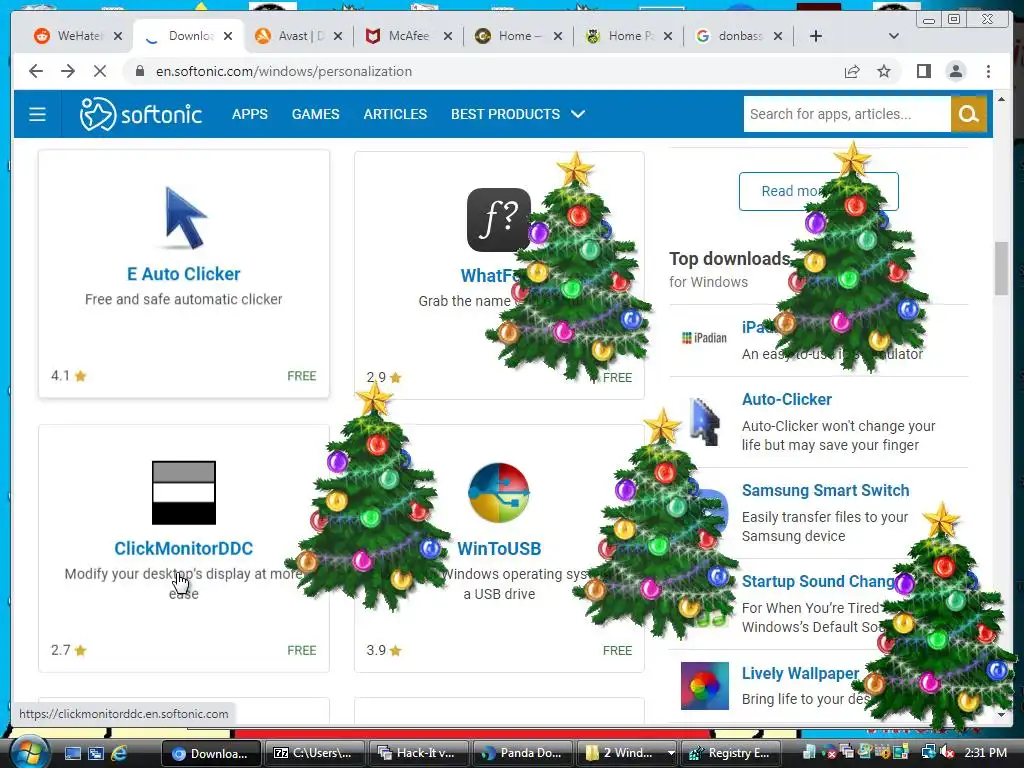Open a new browser tab

tap(816, 36)
